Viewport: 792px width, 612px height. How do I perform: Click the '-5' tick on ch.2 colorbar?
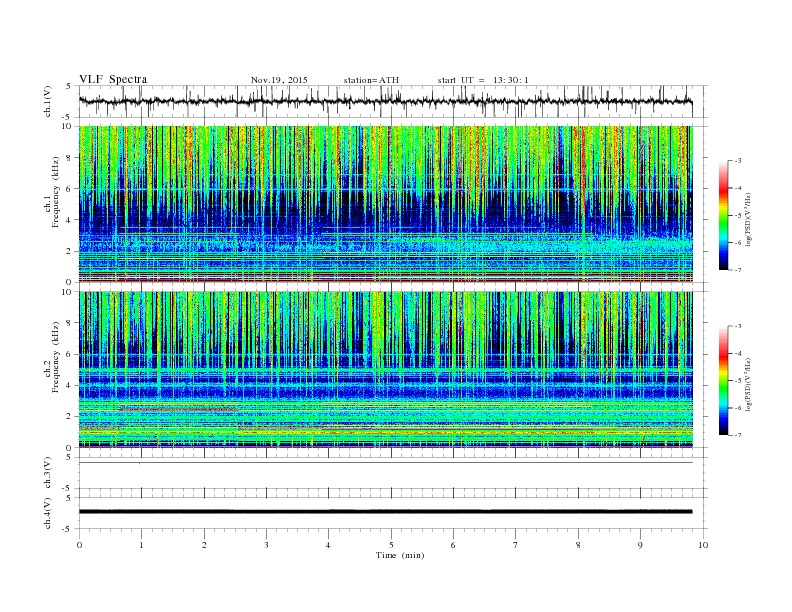tap(737, 381)
